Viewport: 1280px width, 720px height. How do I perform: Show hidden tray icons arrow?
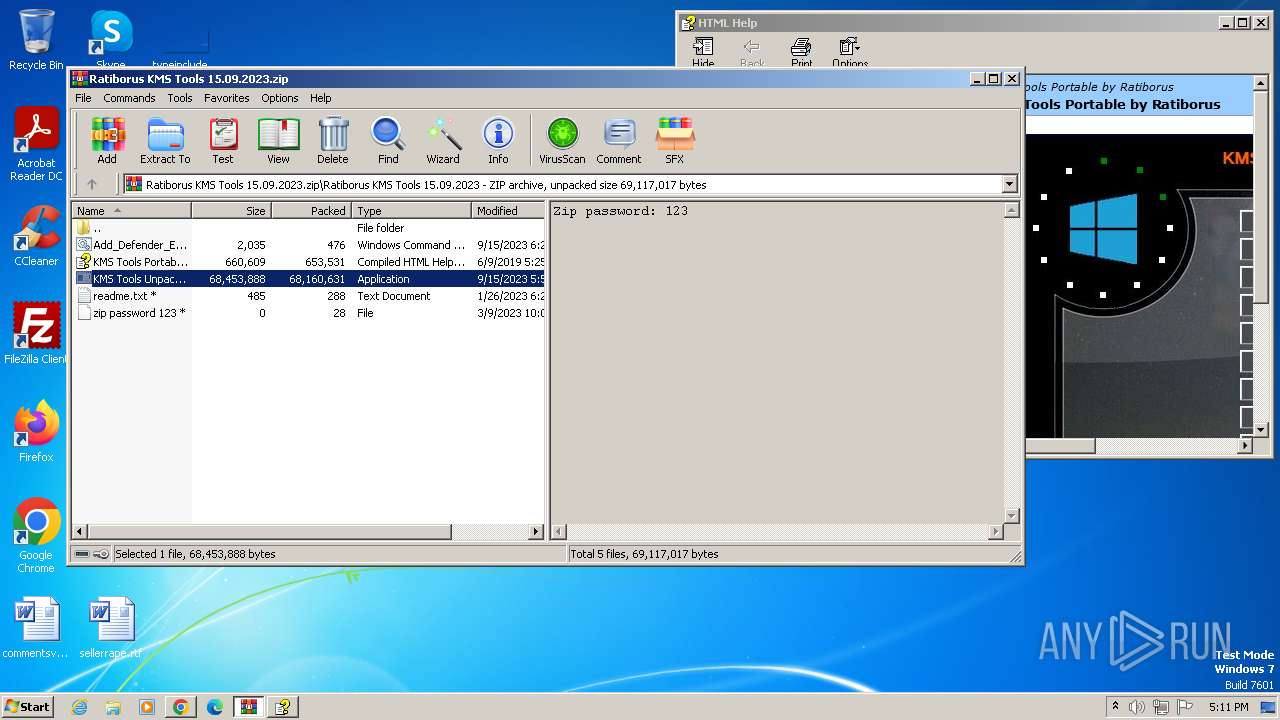pos(1115,707)
